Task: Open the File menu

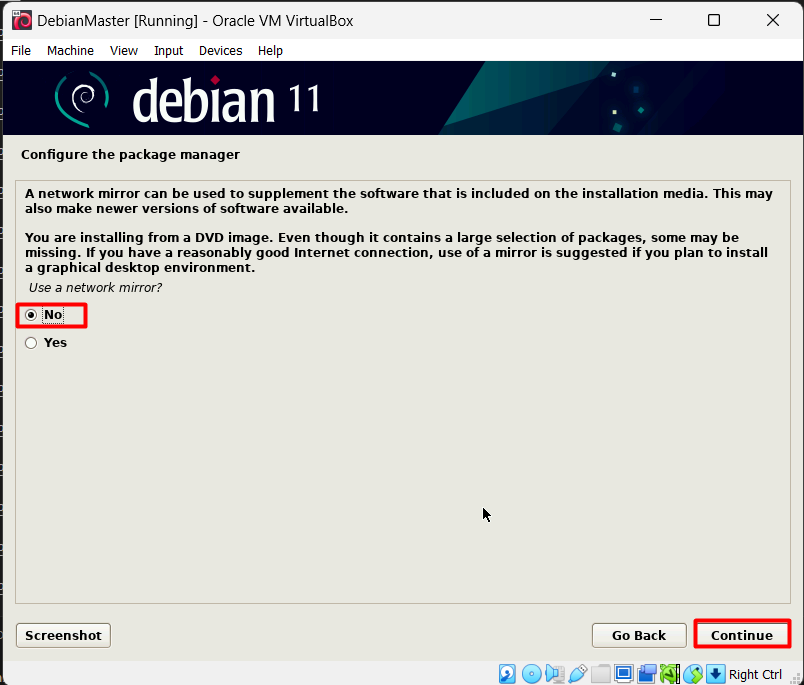Action: click(21, 51)
